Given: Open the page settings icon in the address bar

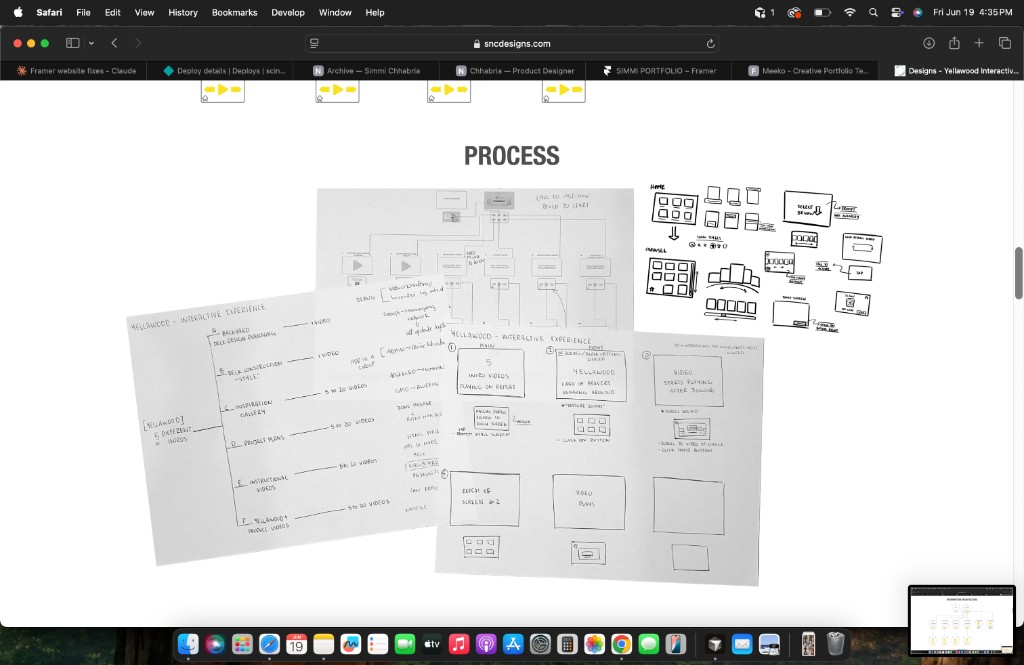Looking at the screenshot, I should click(314, 43).
